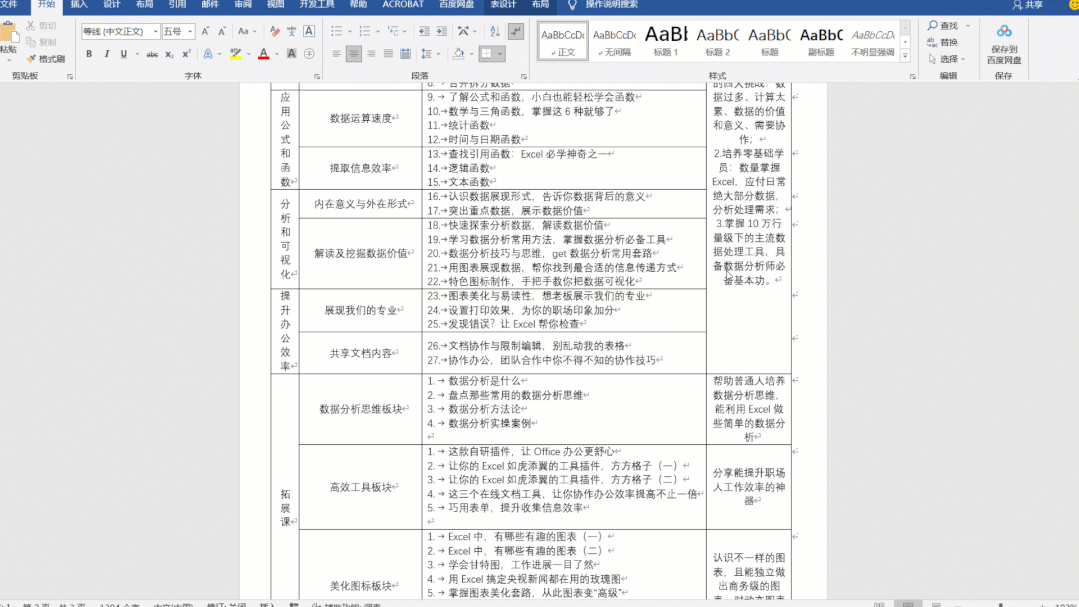Click Replace (替换) button
This screenshot has width=1079, height=607.
pos(943,43)
